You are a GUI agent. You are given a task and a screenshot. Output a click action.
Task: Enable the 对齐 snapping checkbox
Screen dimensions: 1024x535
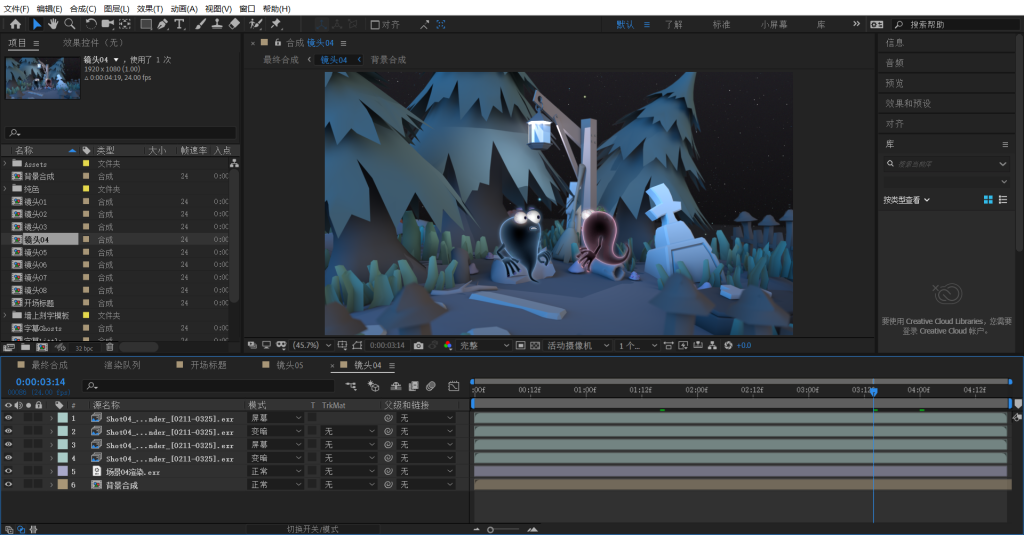tap(375, 25)
